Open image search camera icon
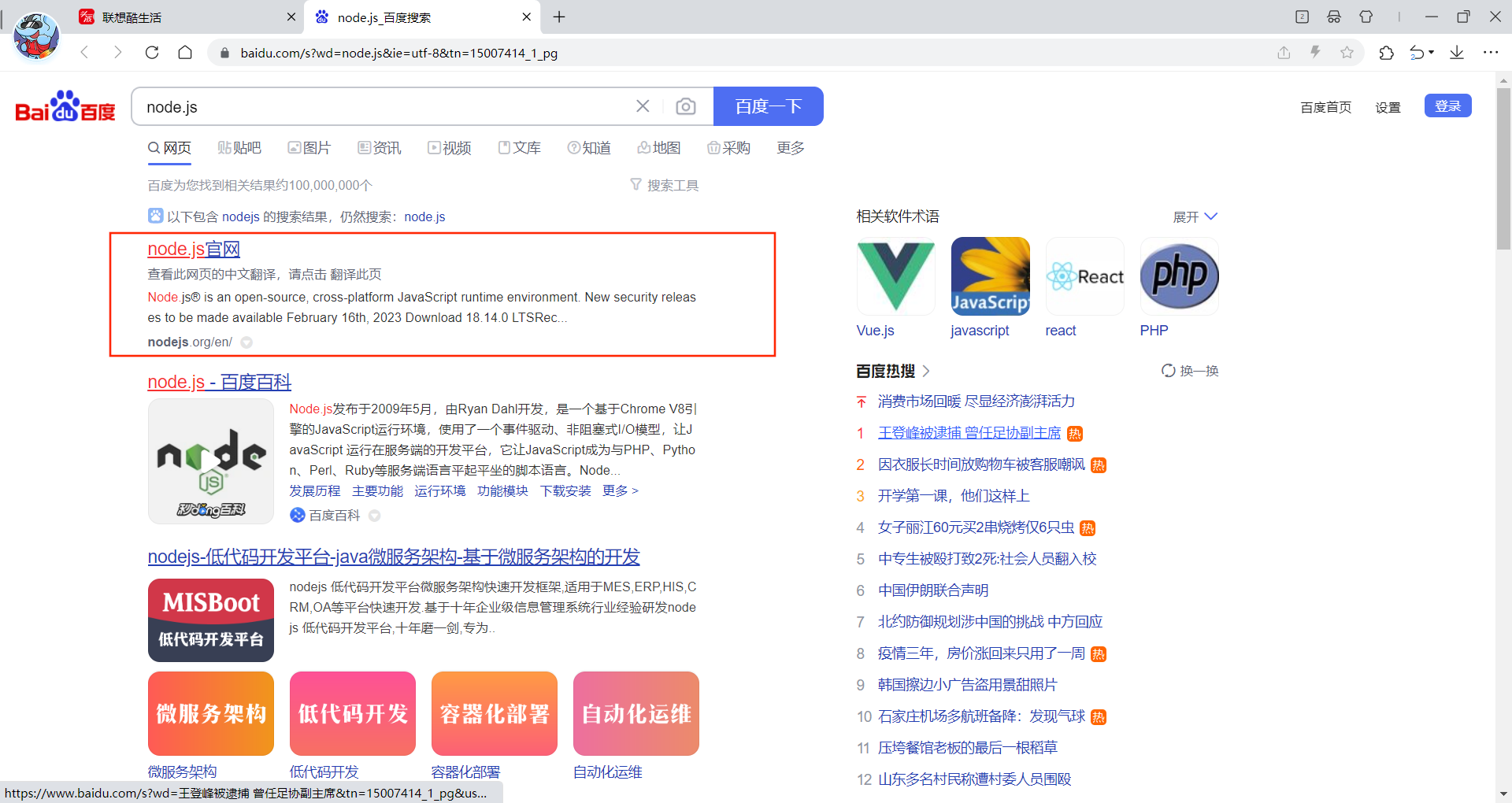Screen dimensions: 1512x803 click(x=686, y=106)
